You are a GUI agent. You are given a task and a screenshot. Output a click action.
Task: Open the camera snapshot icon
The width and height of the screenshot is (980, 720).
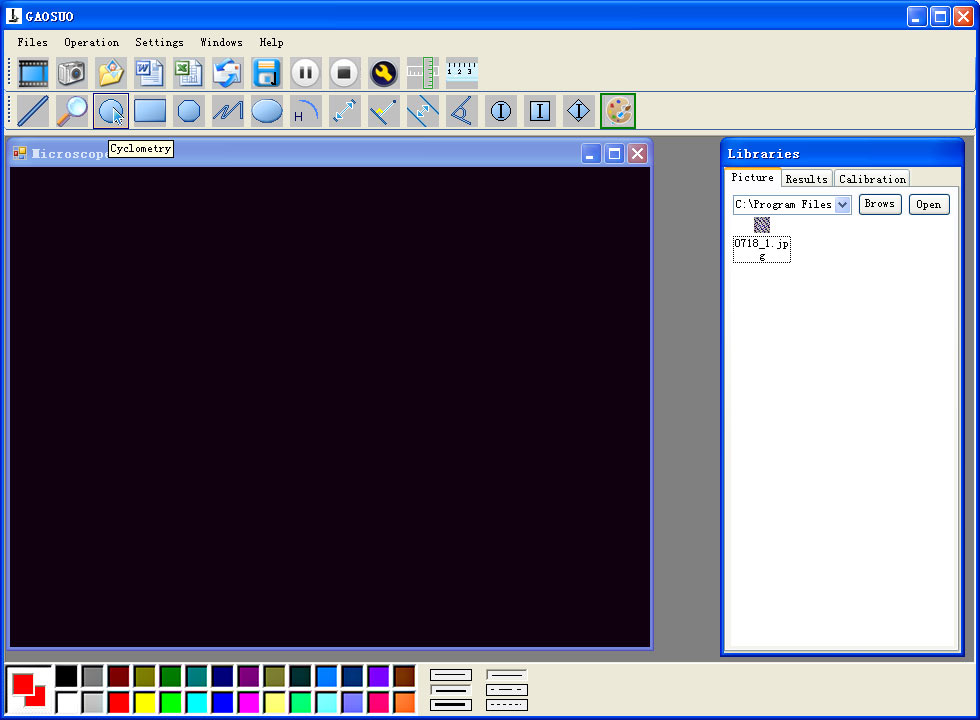(72, 72)
